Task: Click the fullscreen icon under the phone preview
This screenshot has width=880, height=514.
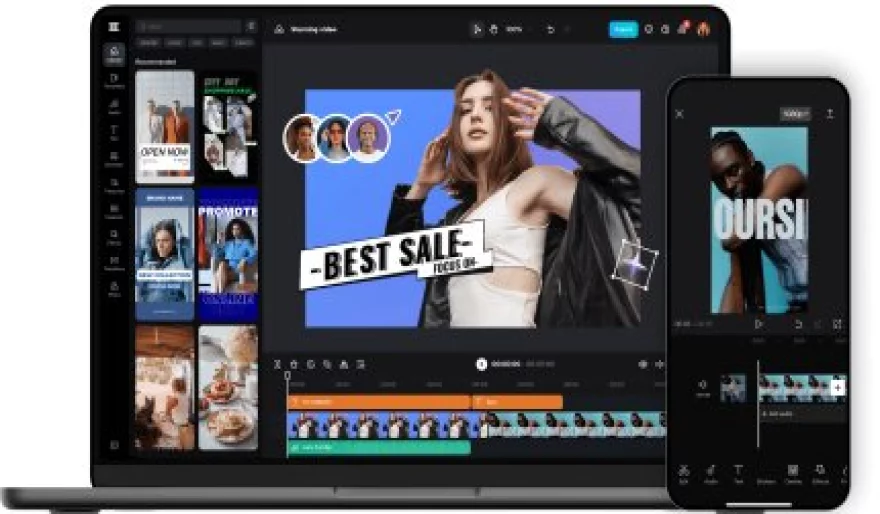Action: coord(837,324)
